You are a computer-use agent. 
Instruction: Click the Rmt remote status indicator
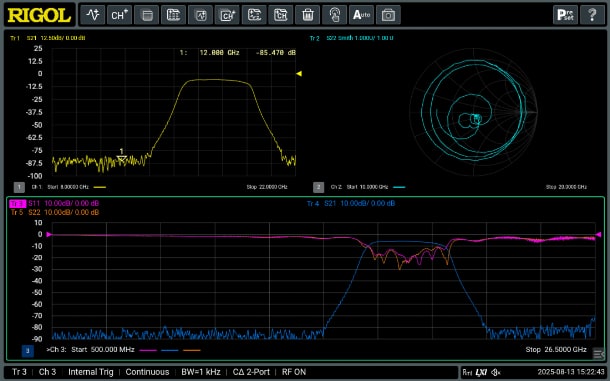coord(468,372)
